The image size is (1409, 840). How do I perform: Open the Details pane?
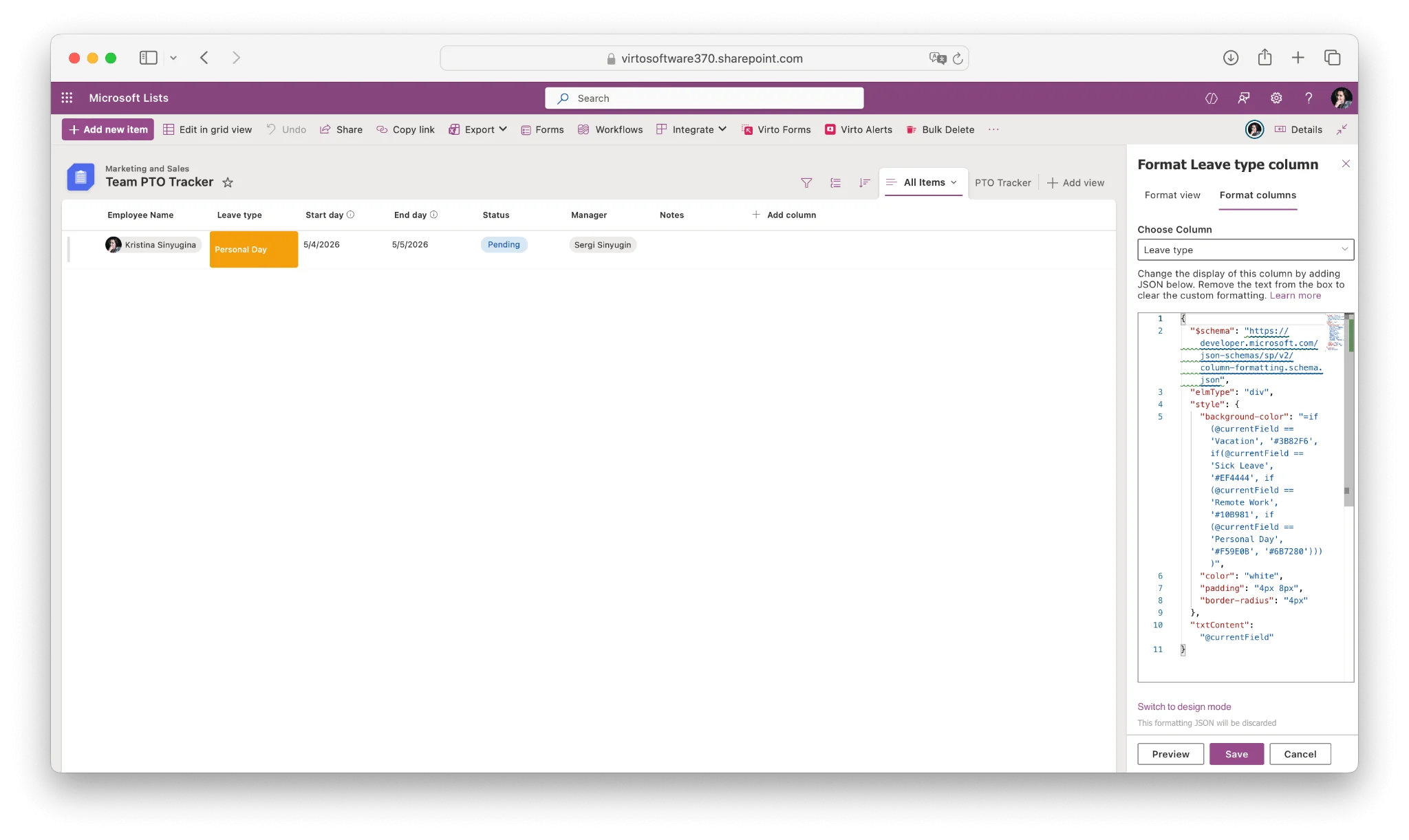(x=1298, y=129)
